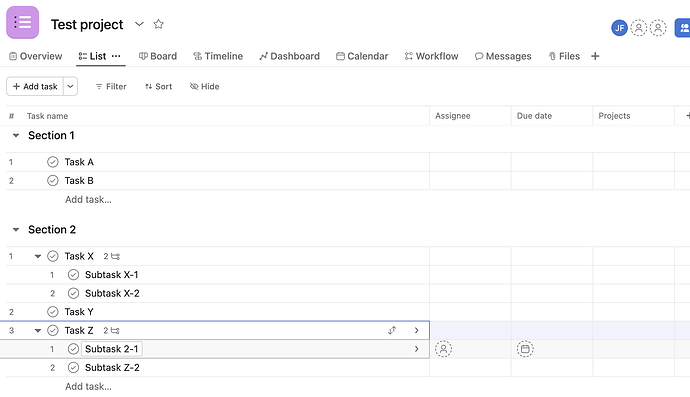Open Test project dropdown menu
Viewport: 690px width, 397px height.
tap(139, 24)
